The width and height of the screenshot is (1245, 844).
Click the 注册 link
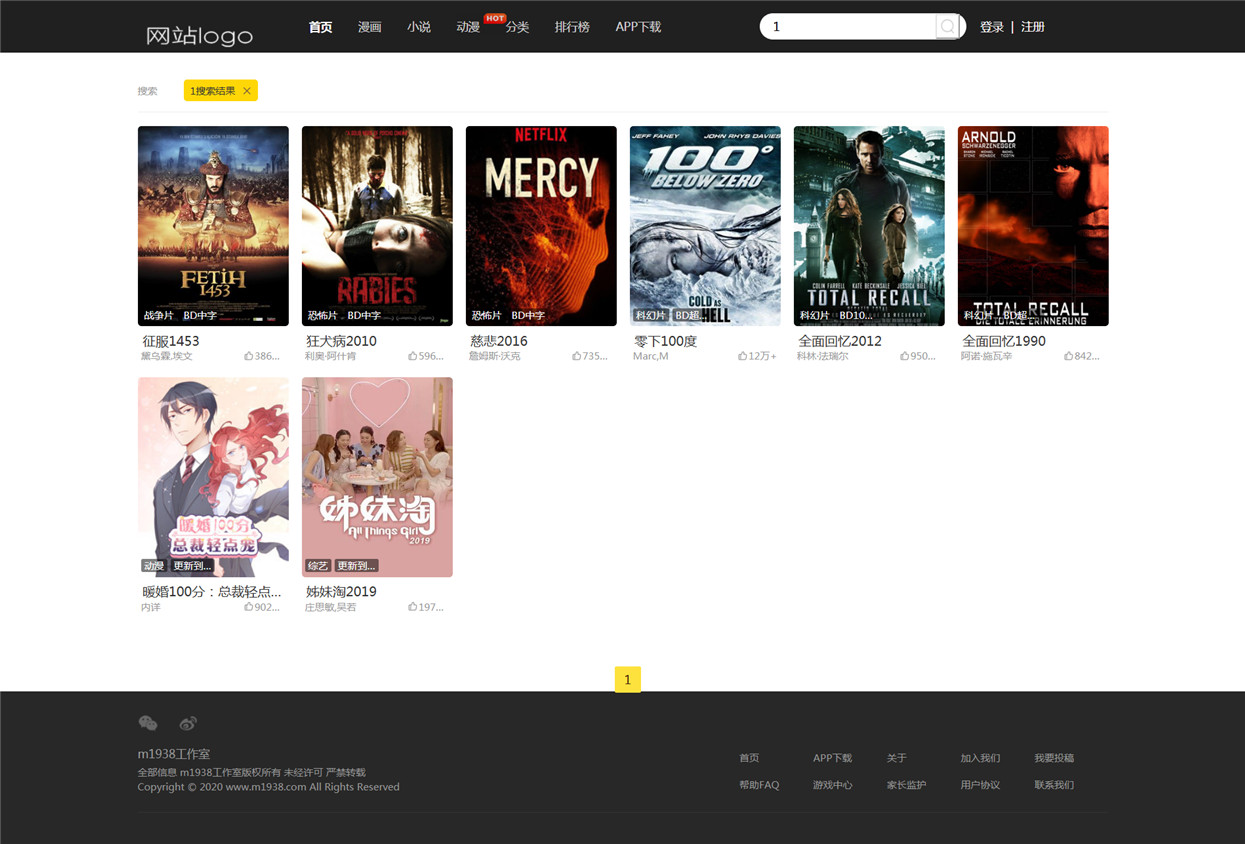click(1033, 27)
